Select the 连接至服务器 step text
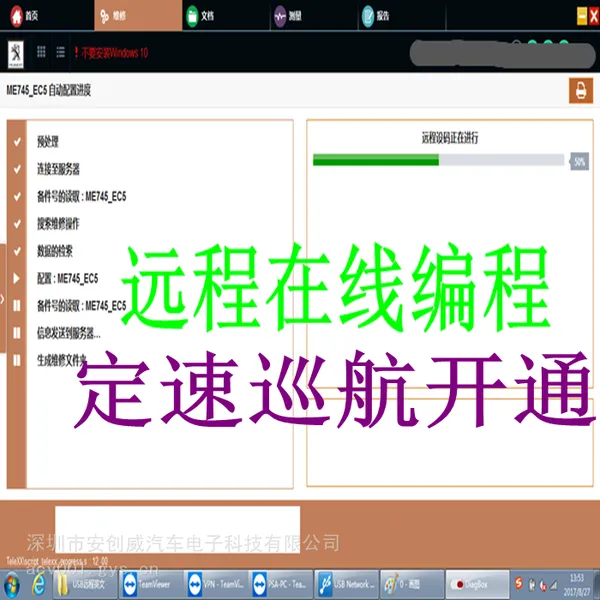This screenshot has width=600, height=600. (x=58, y=169)
